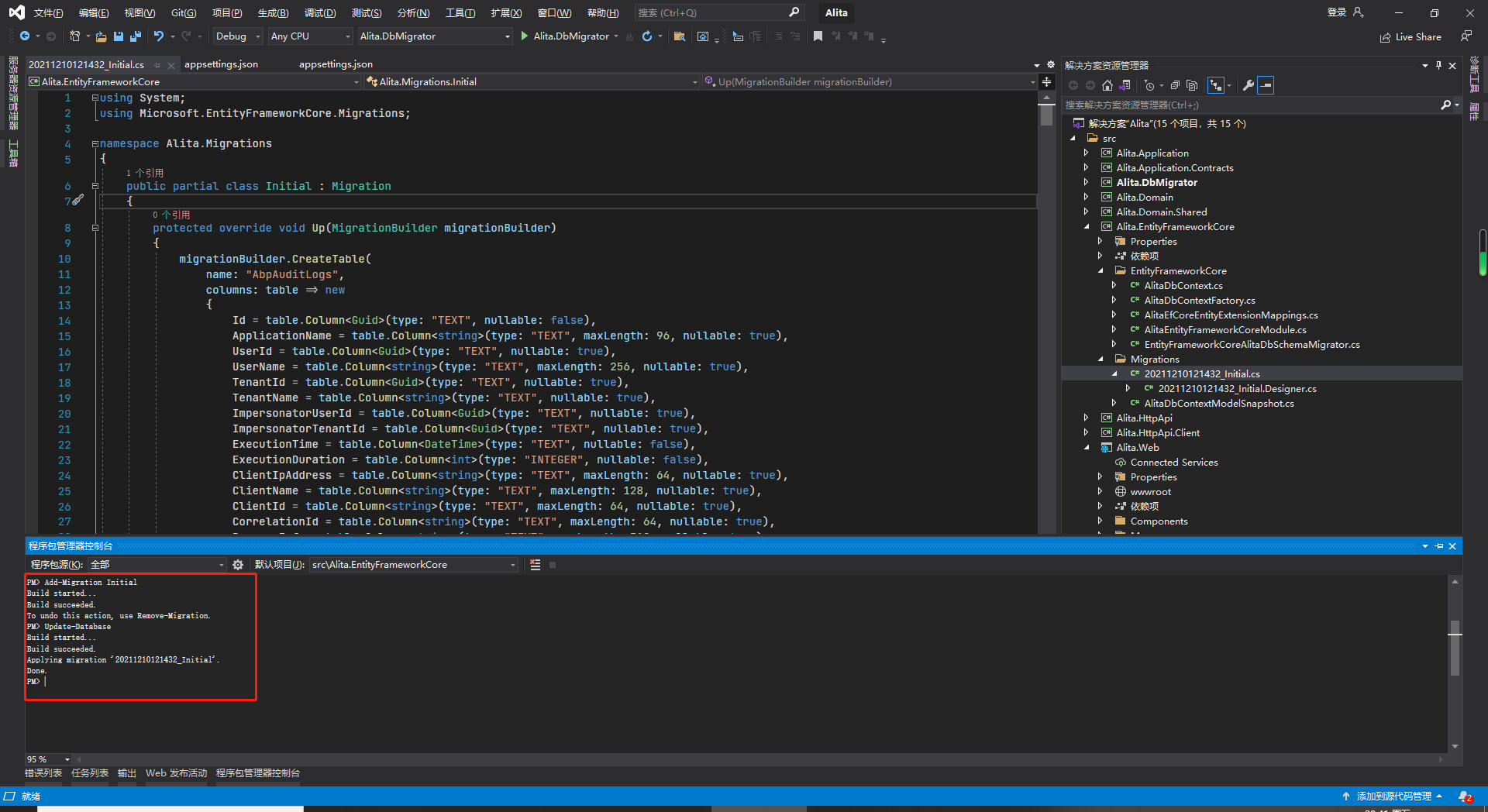Switch to the appsettings.json tab
Viewport: 1488px width, 812px height.
click(x=222, y=64)
